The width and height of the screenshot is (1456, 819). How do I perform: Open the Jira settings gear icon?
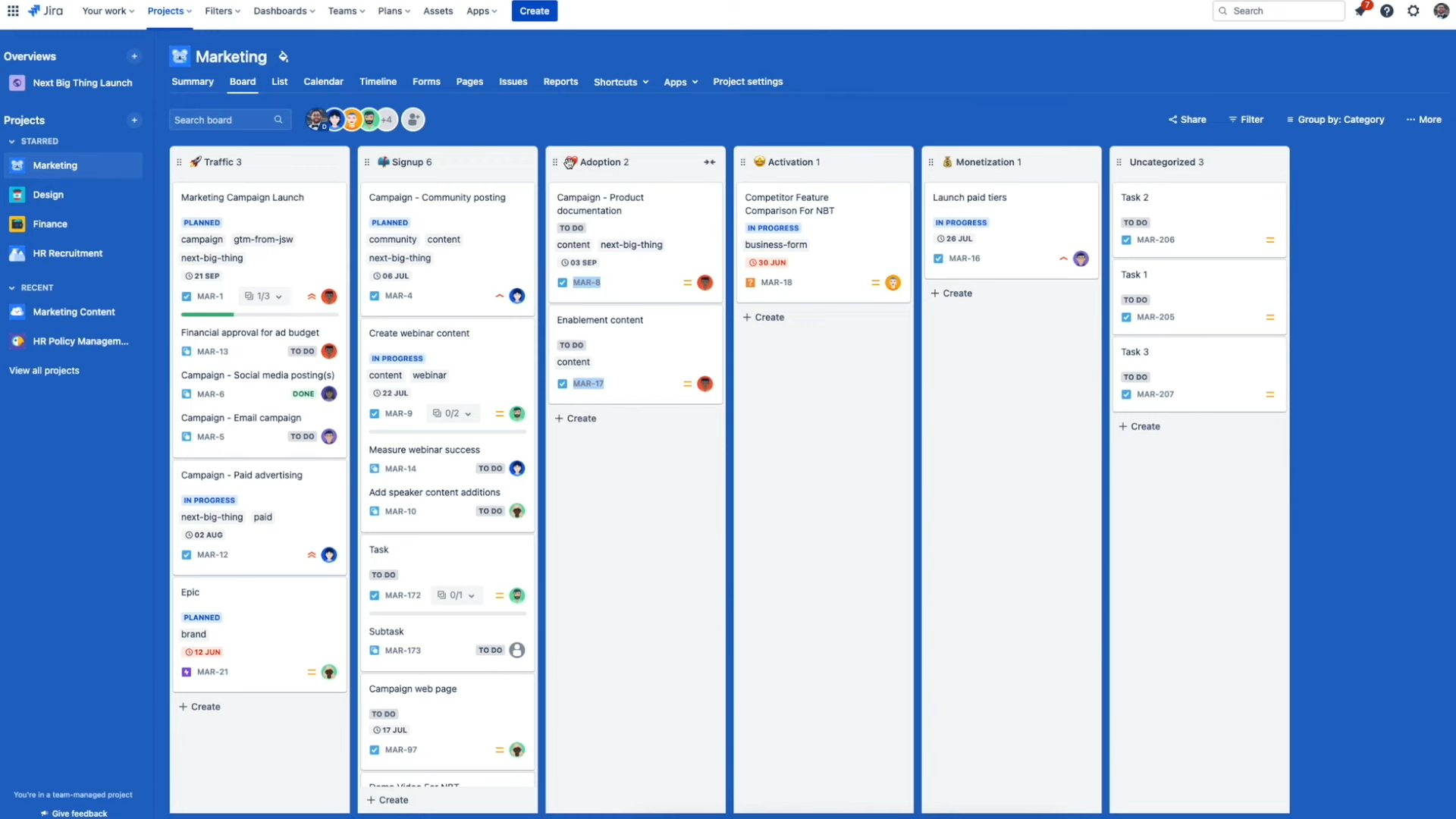click(x=1414, y=11)
